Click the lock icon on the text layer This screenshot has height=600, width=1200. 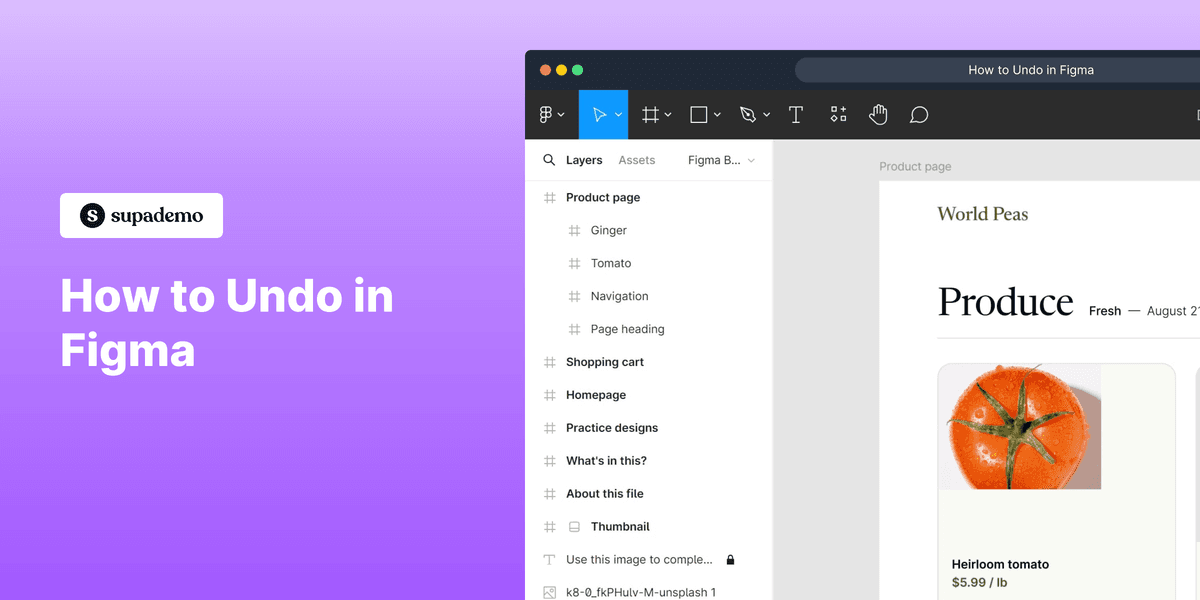pyautogui.click(x=728, y=559)
